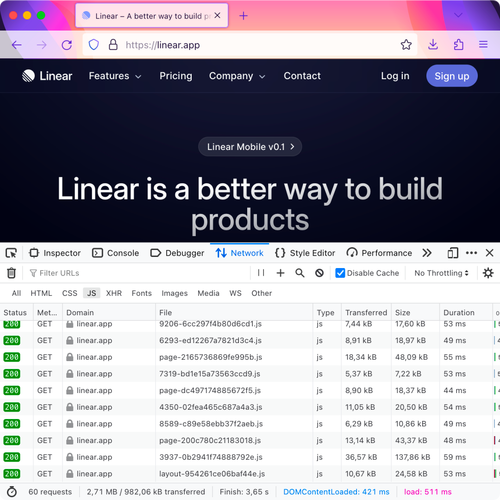Click the Sign up button
This screenshot has height=500, width=500.
coord(452,76)
